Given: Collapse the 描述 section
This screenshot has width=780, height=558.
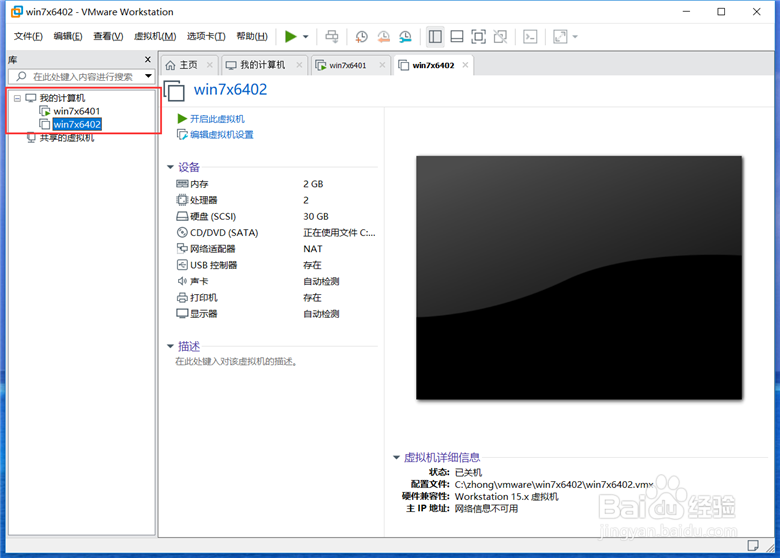Looking at the screenshot, I should coord(170,346).
